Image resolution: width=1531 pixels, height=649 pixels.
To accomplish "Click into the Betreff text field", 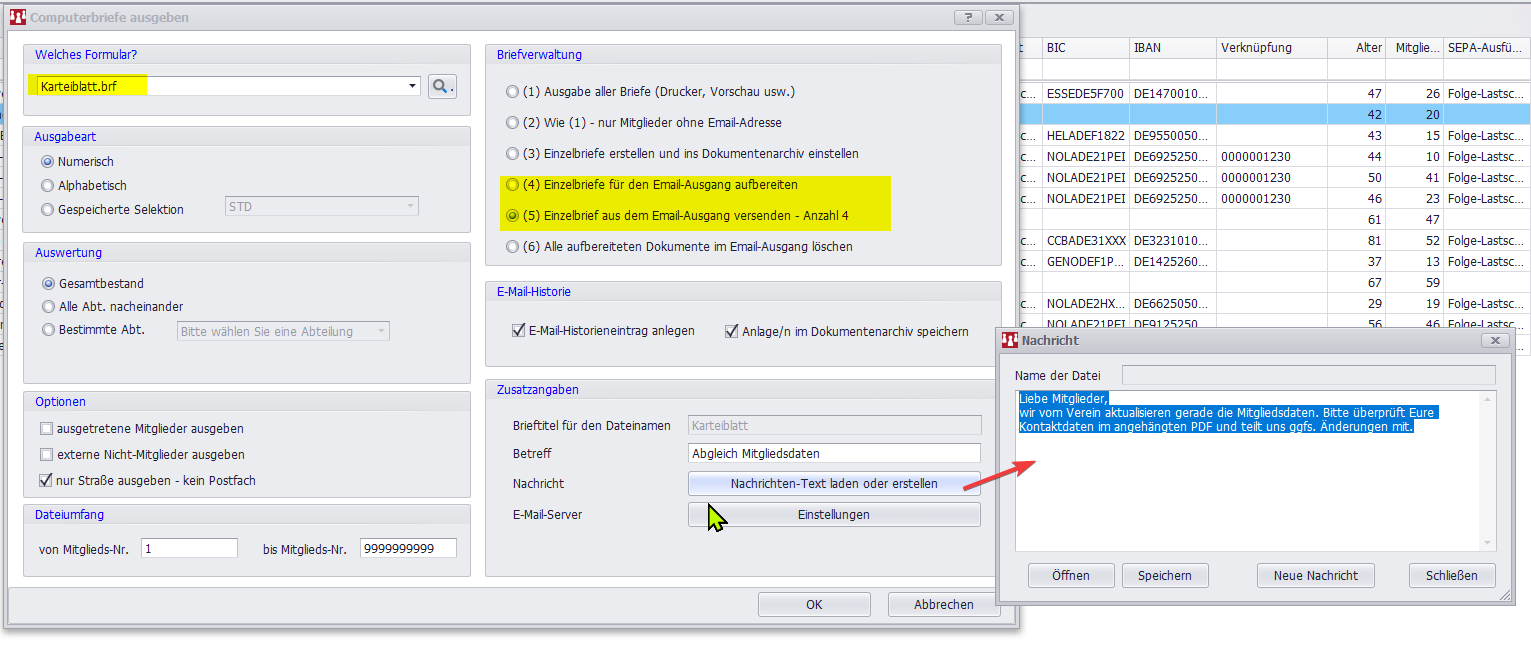I will (834, 454).
